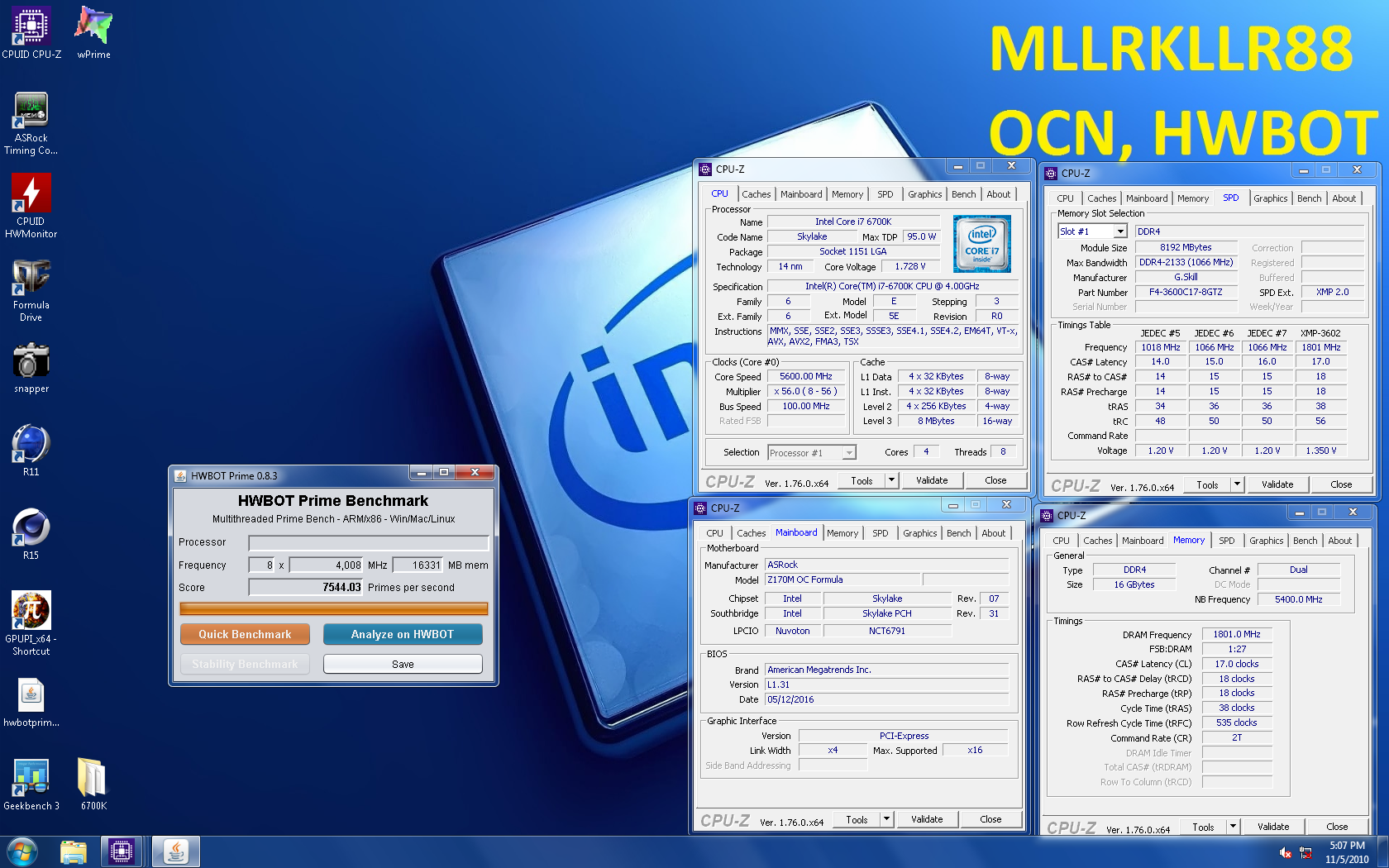
Task: Click the HWBOT Prime title bar icon
Action: tap(180, 475)
